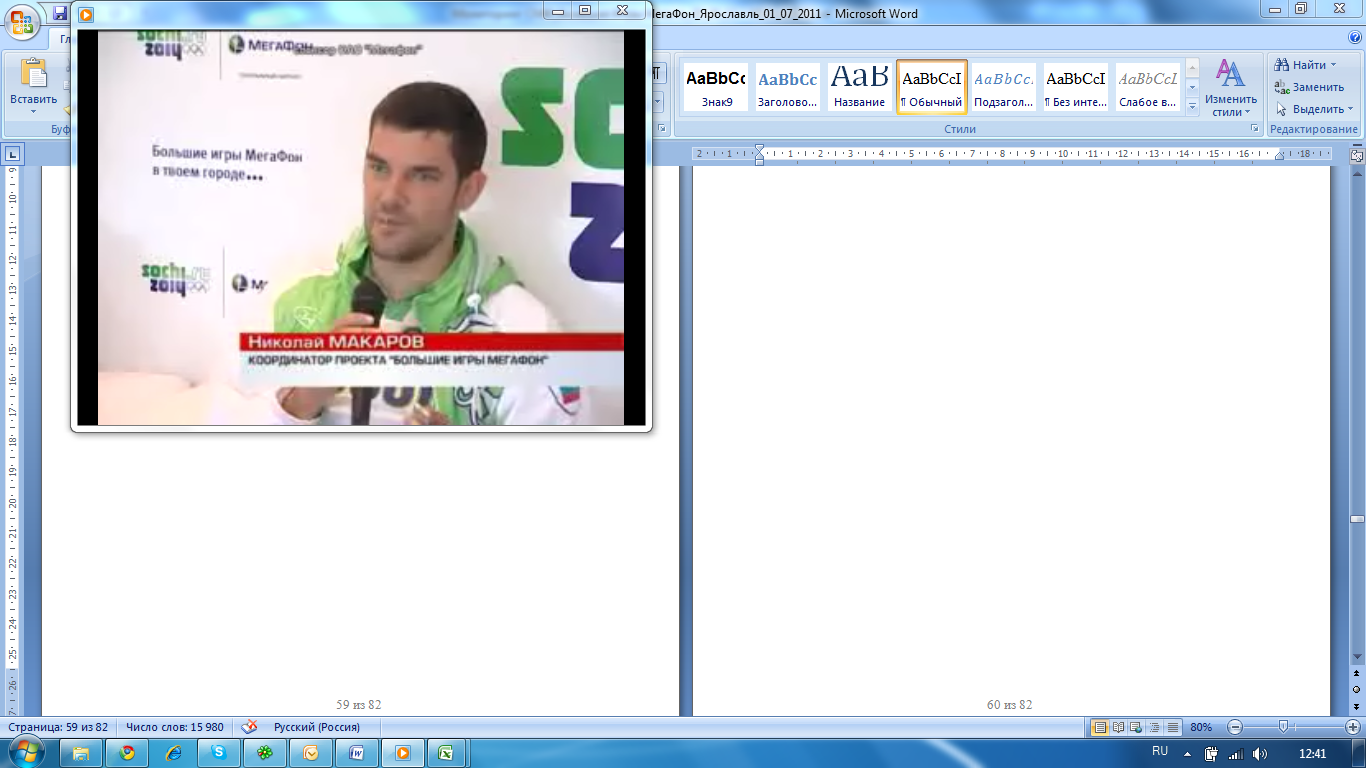1366x768 pixels.
Task: Open the Office button menu
Action: [23, 20]
